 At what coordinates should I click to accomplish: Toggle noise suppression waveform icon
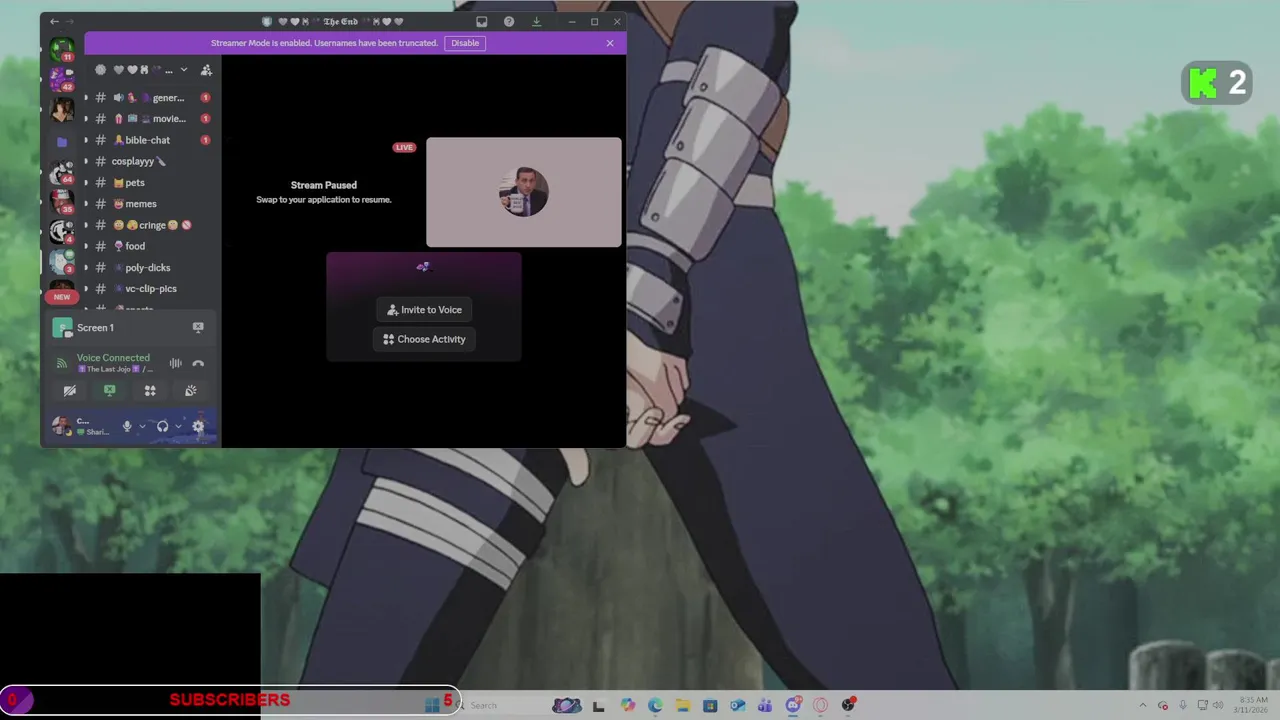click(x=175, y=363)
